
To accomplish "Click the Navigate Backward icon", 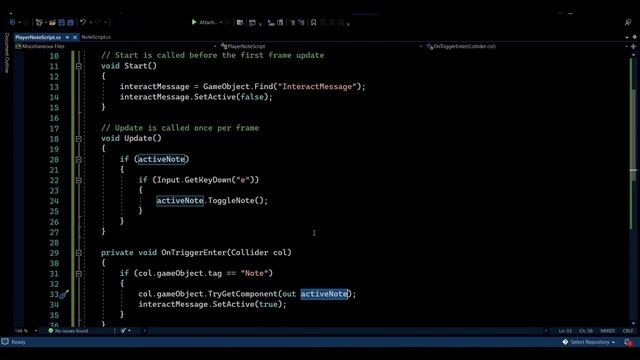I will [12, 22].
